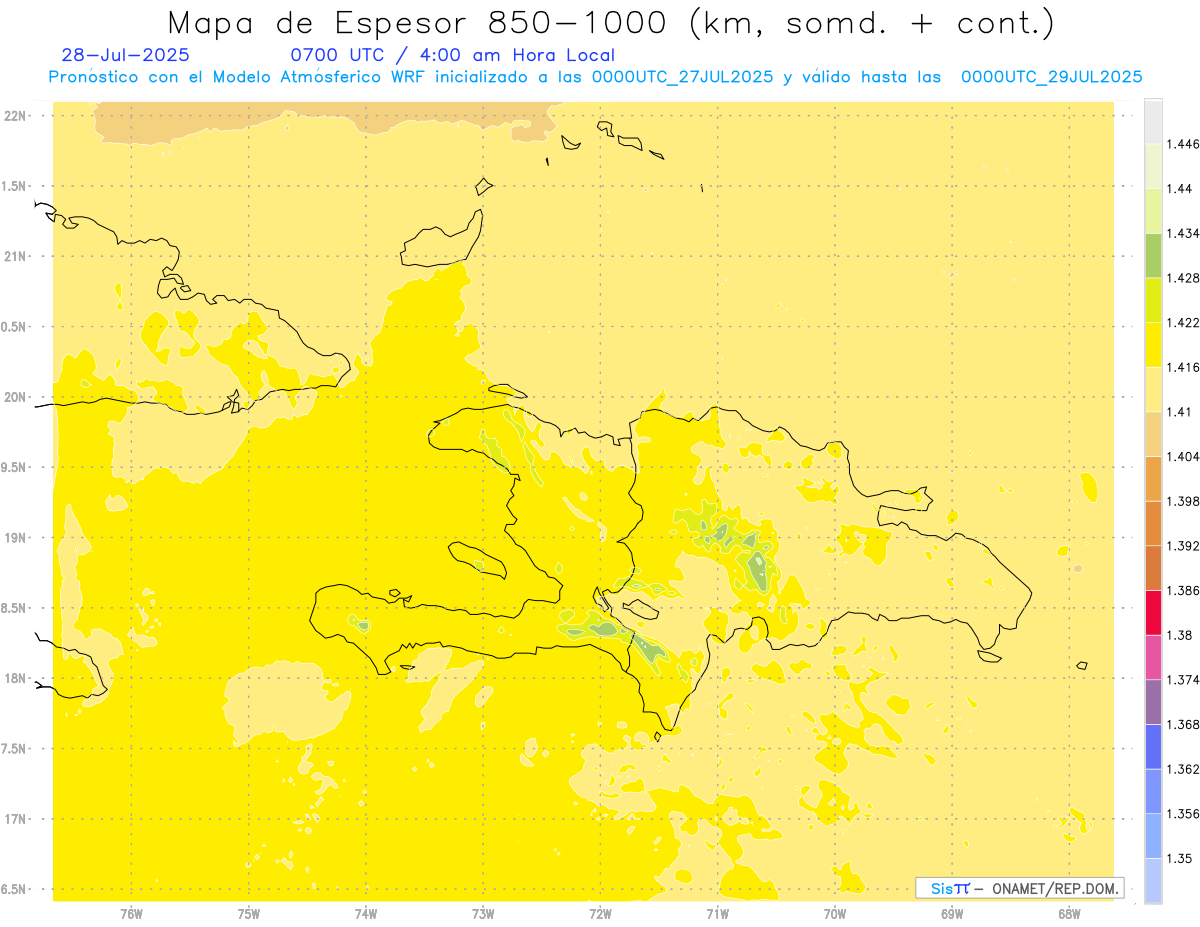Pick the bright yellow legend band between 1.416 and 1.422
The image size is (1200, 927).
tap(1153, 344)
